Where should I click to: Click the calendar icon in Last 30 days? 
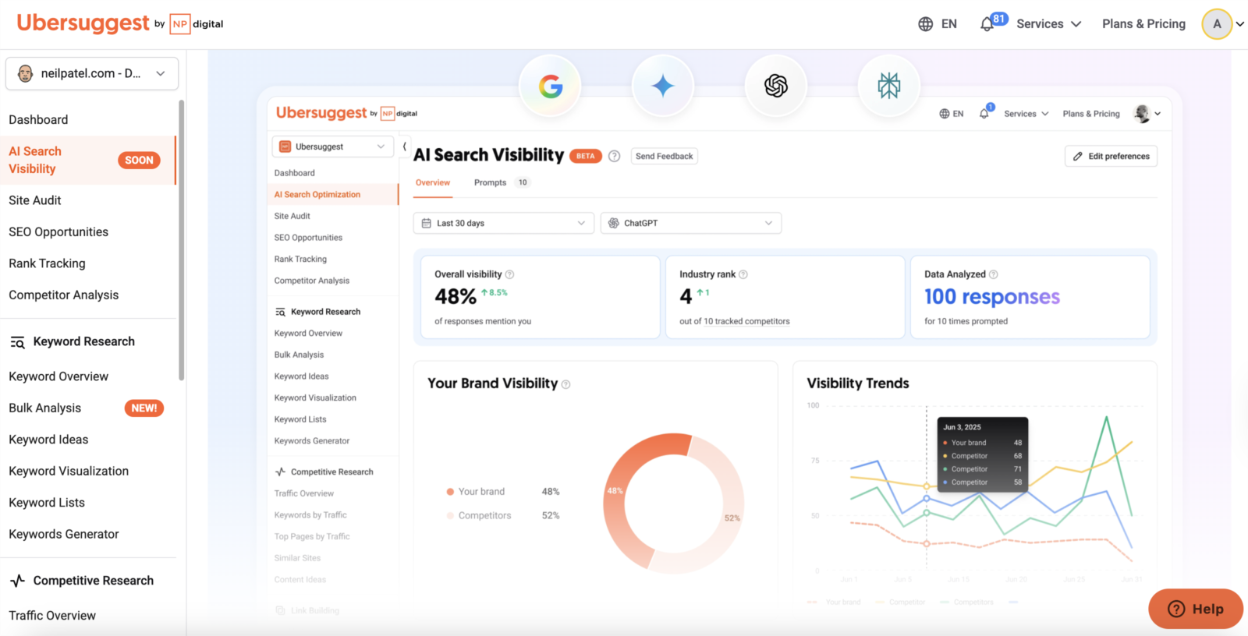point(427,223)
